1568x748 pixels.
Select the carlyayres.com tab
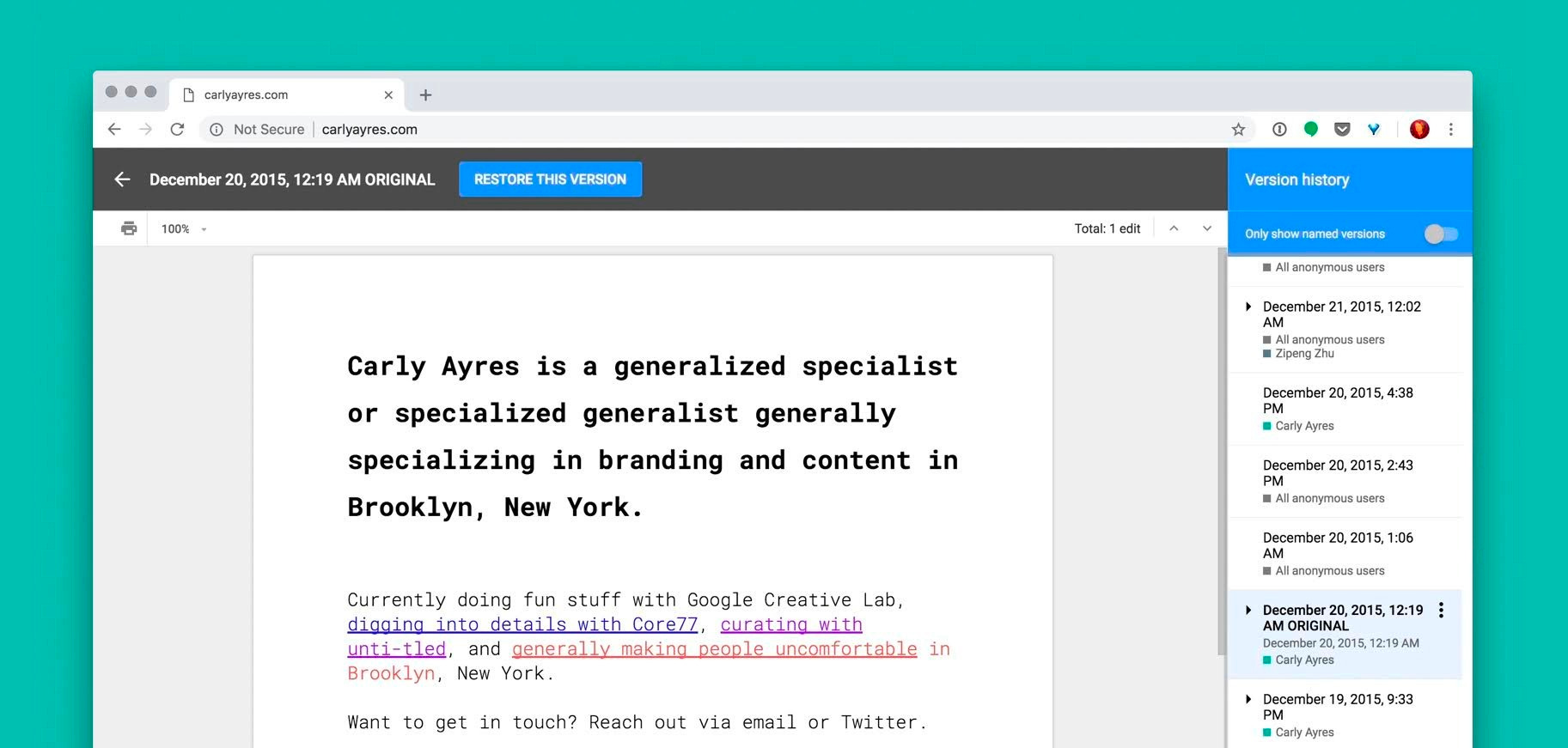(x=288, y=94)
